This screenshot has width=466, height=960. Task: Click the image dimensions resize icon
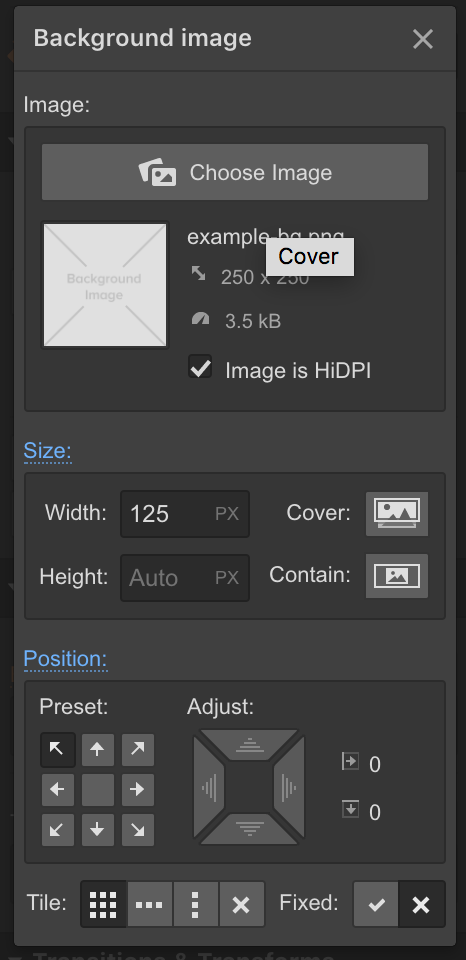pyautogui.click(x=199, y=273)
